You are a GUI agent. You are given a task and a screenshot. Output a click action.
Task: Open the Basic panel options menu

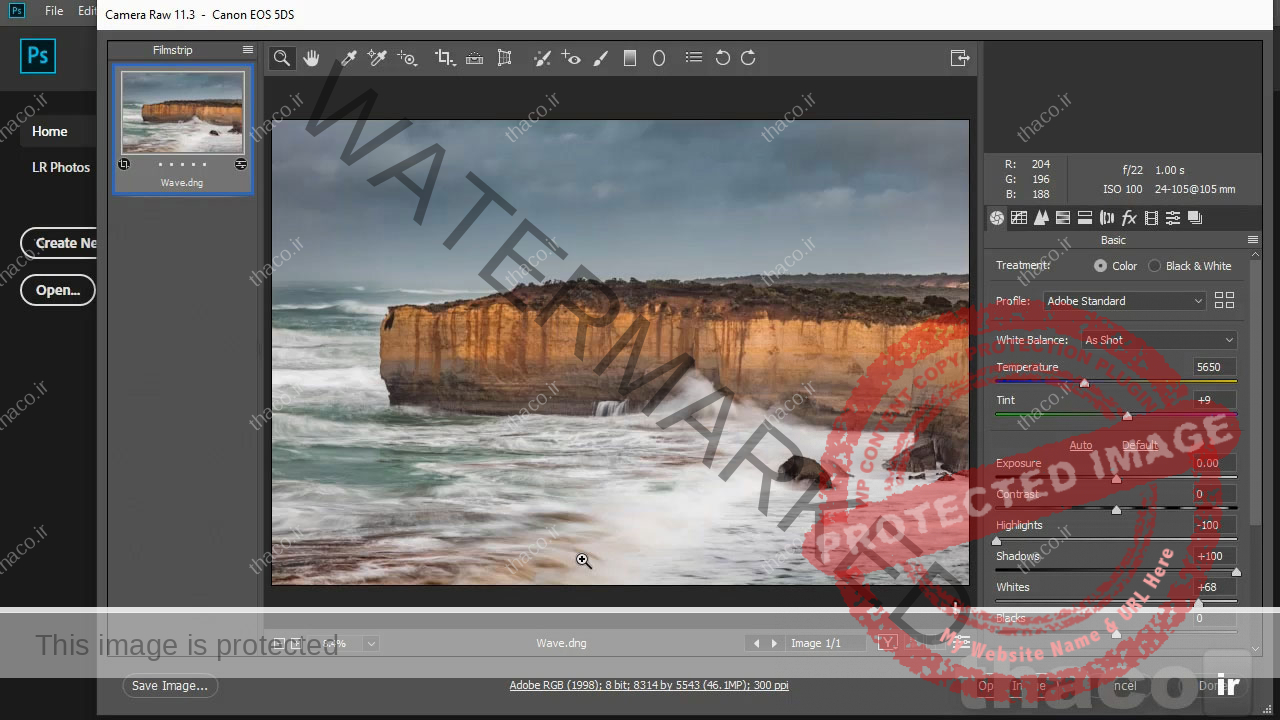[x=1253, y=240]
